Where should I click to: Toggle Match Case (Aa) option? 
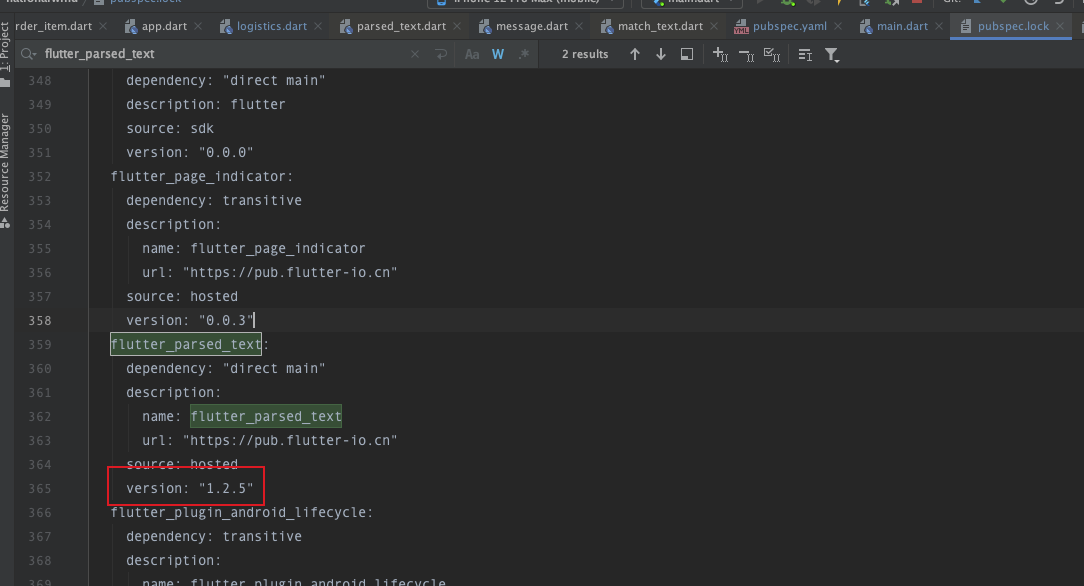pos(472,54)
